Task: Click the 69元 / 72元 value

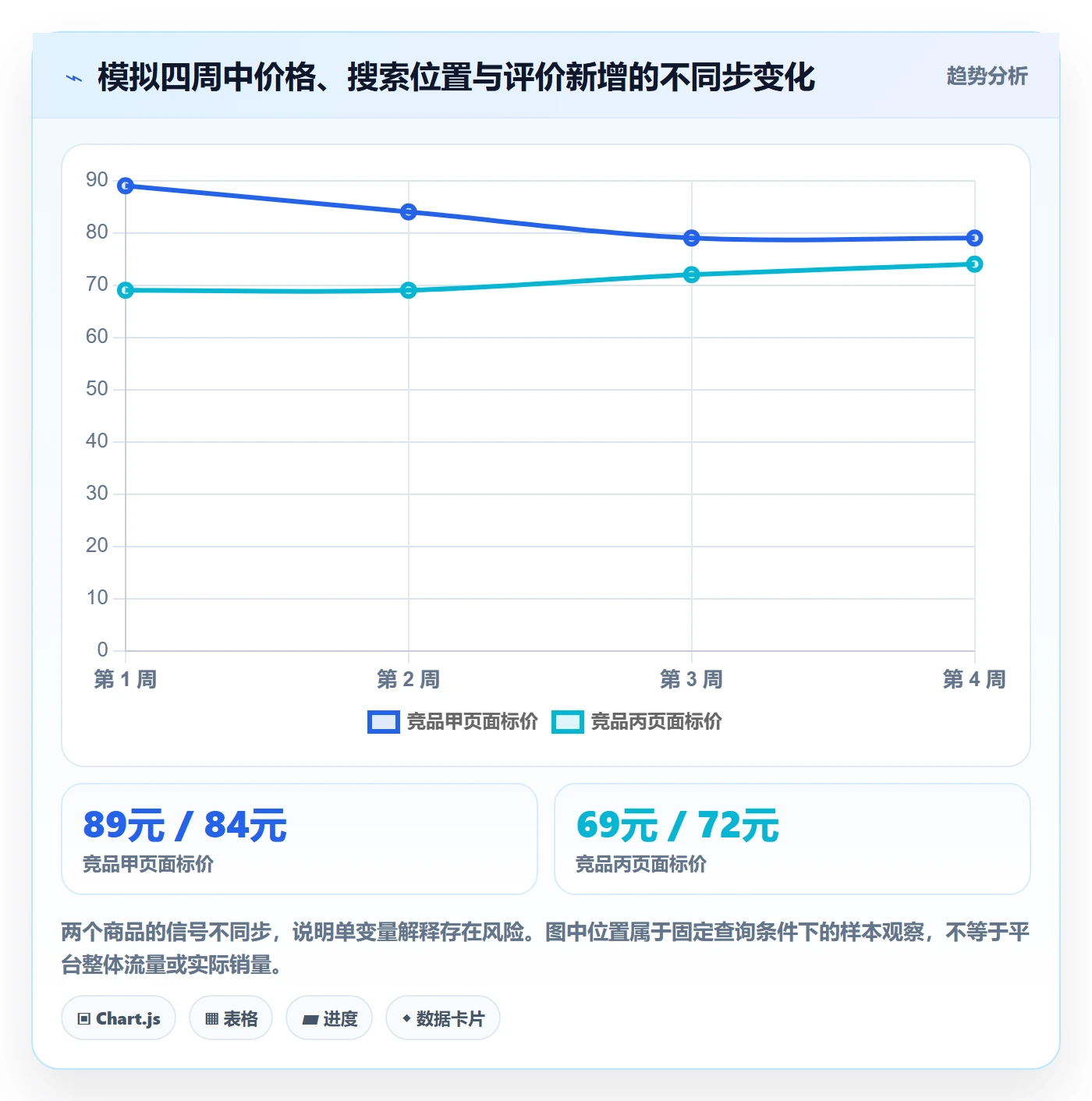Action: (x=678, y=825)
